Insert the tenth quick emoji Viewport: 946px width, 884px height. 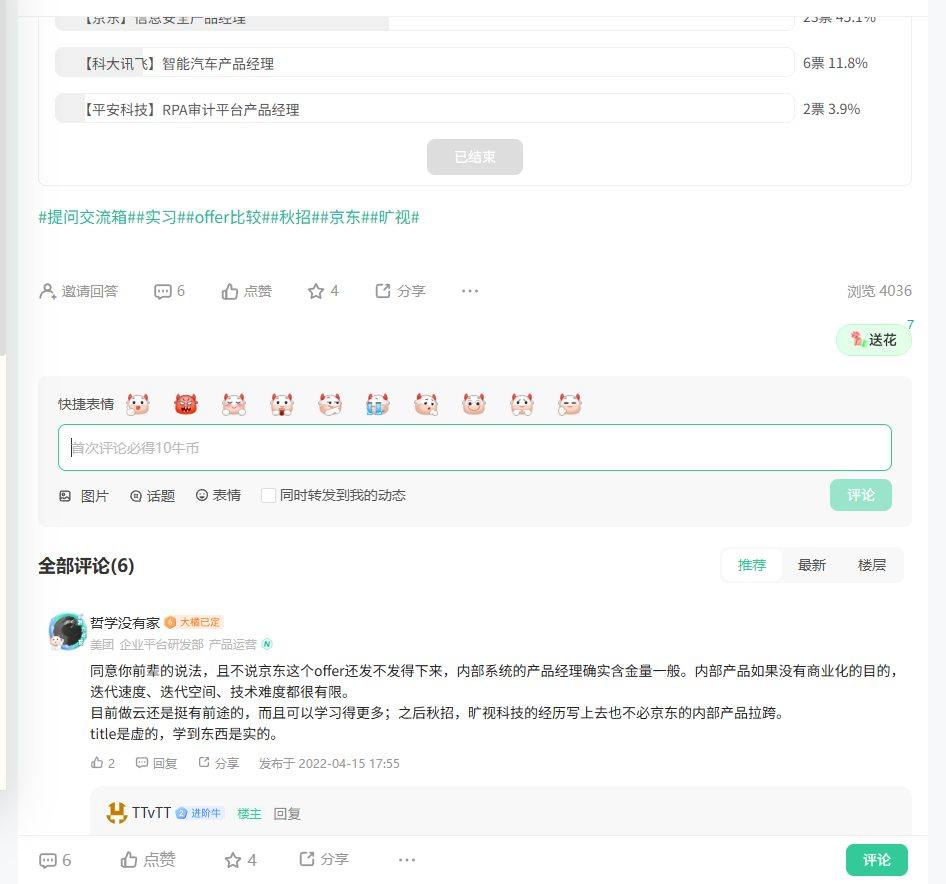pos(570,404)
